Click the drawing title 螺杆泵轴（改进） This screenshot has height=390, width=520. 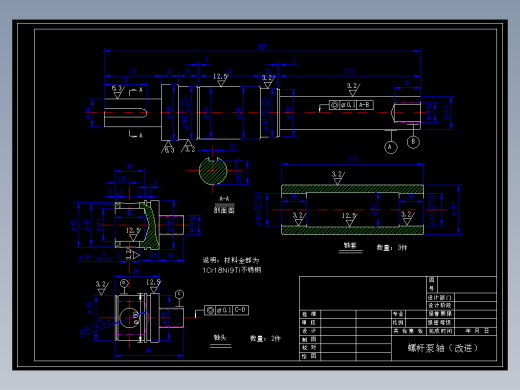tap(443, 348)
